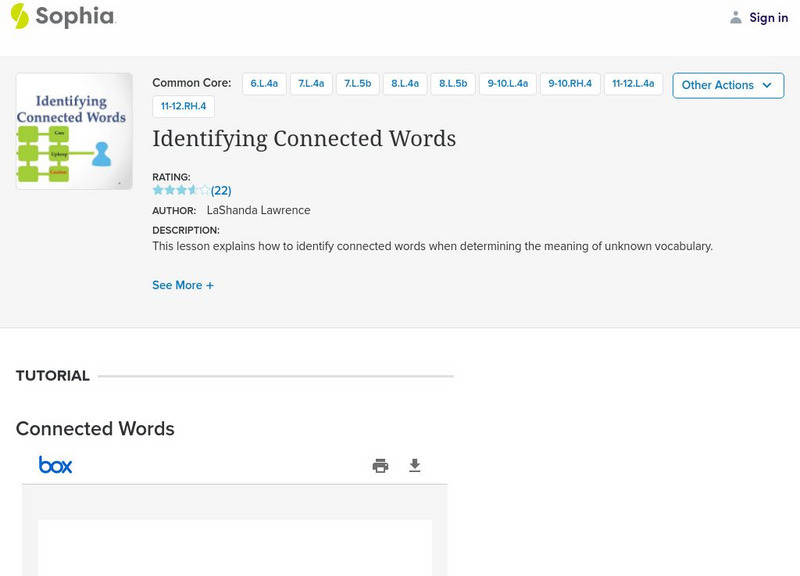The height and width of the screenshot is (576, 800).
Task: Click the 11-12.RH.4 standard tag
Action: (183, 106)
